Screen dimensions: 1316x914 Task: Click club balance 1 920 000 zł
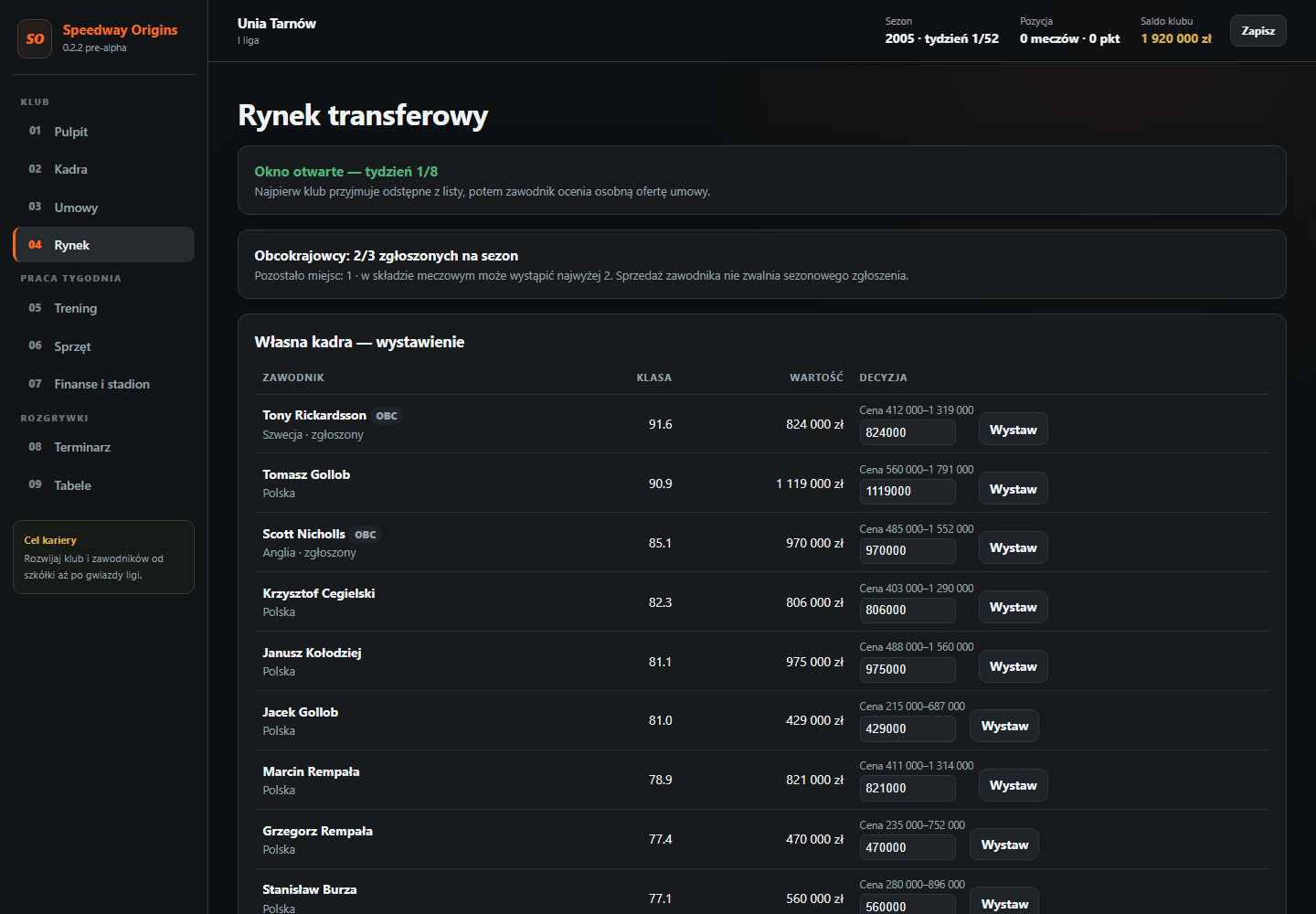point(1176,38)
